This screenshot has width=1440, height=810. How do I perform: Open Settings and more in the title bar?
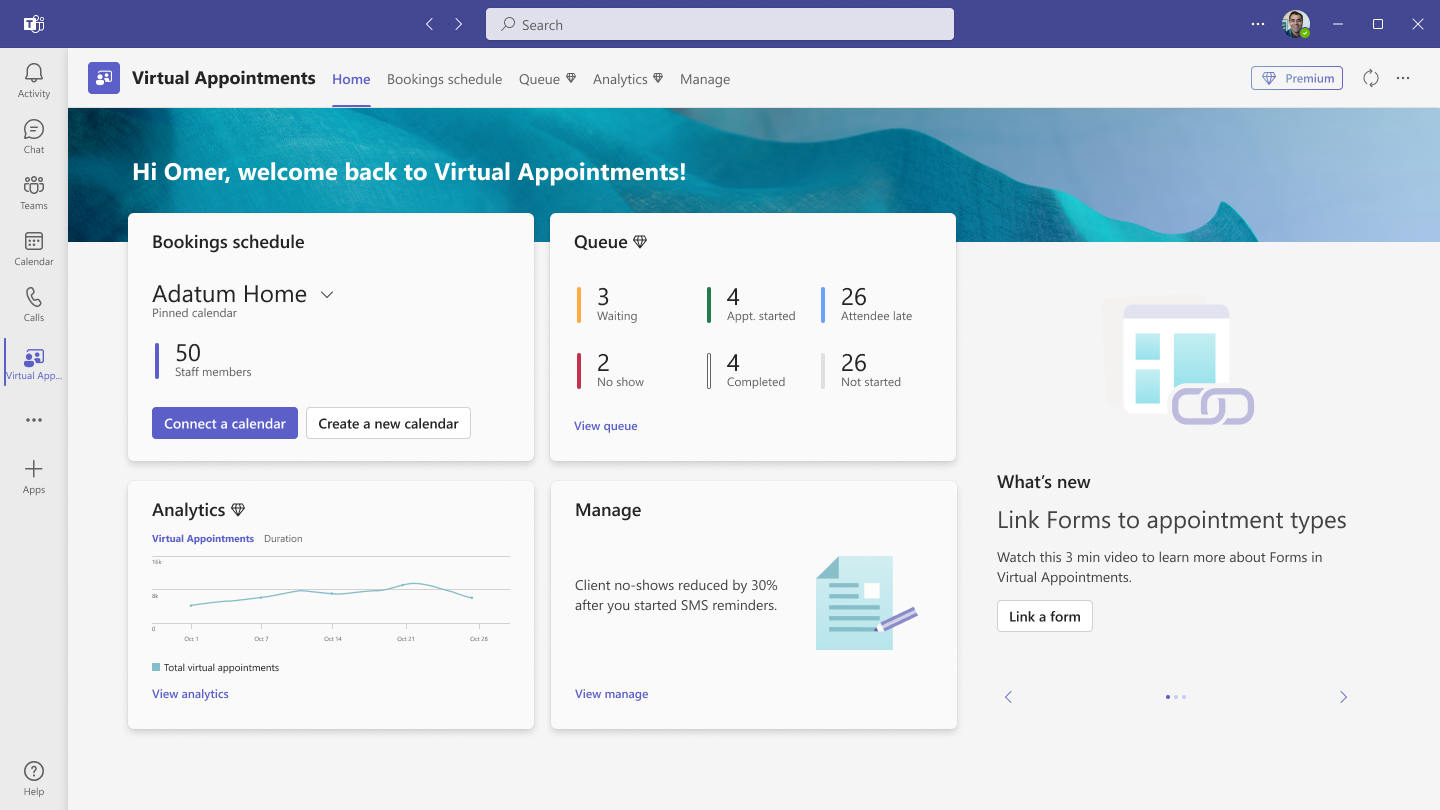pyautogui.click(x=1256, y=23)
